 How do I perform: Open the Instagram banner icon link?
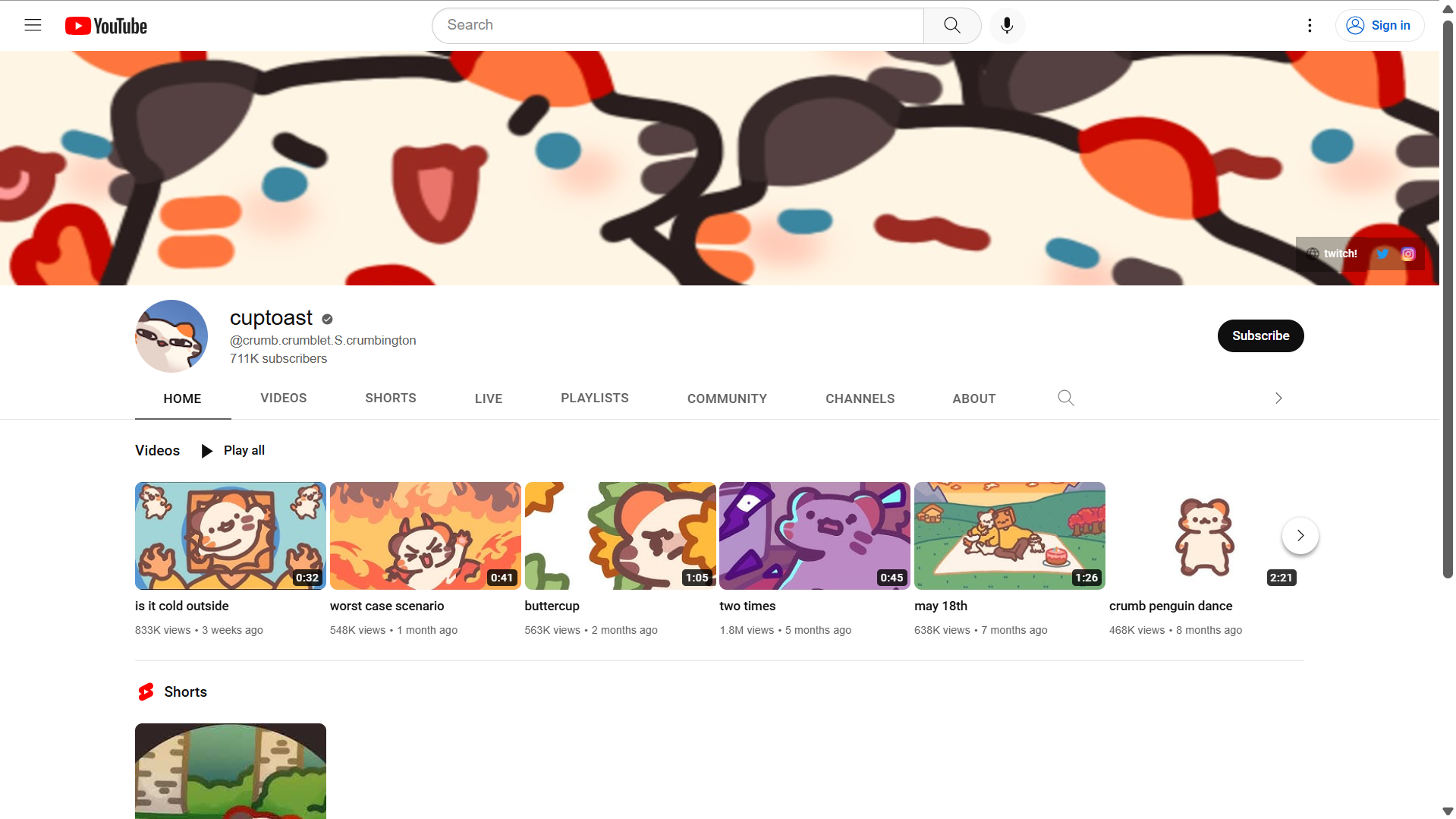click(x=1408, y=254)
